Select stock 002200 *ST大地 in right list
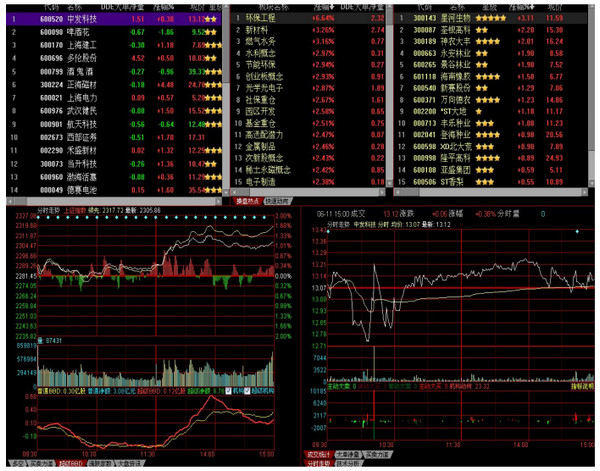The width and height of the screenshot is (600, 471). (491, 111)
